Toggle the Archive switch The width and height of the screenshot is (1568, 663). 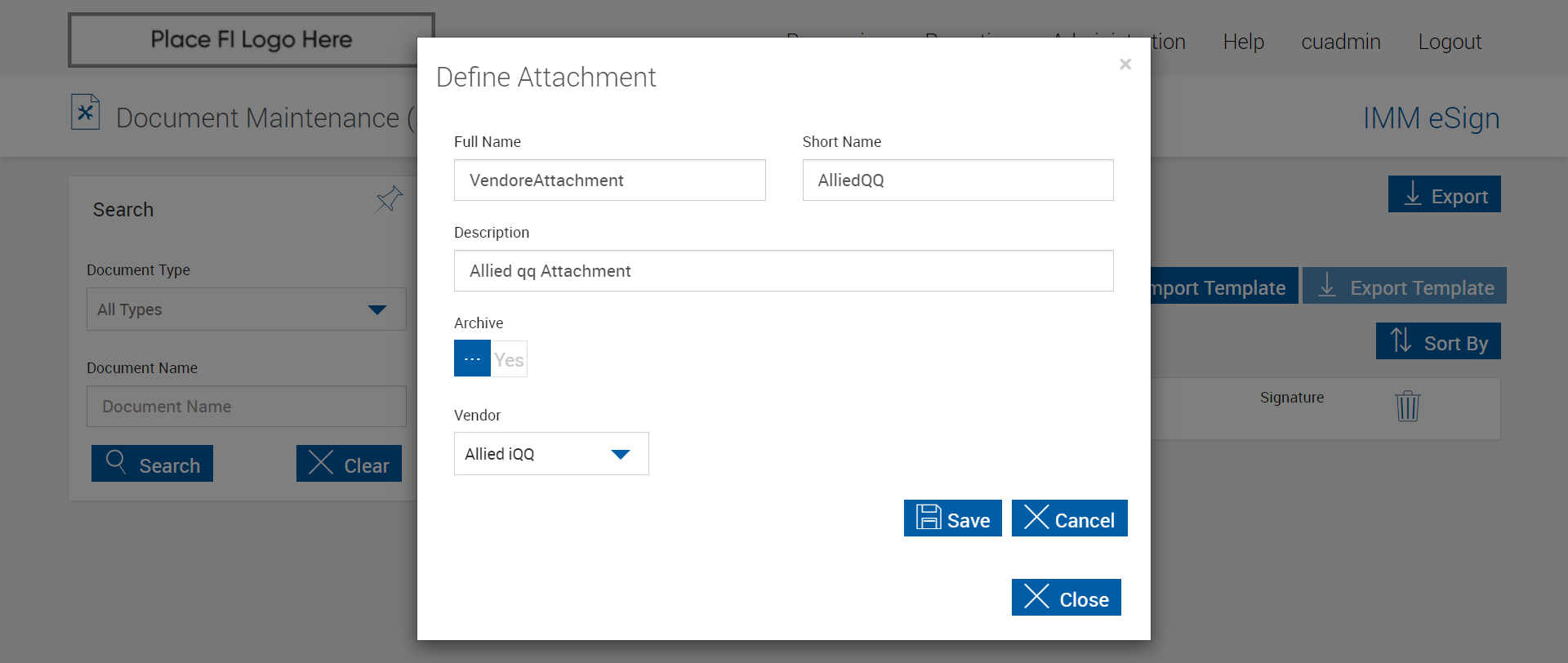click(490, 358)
